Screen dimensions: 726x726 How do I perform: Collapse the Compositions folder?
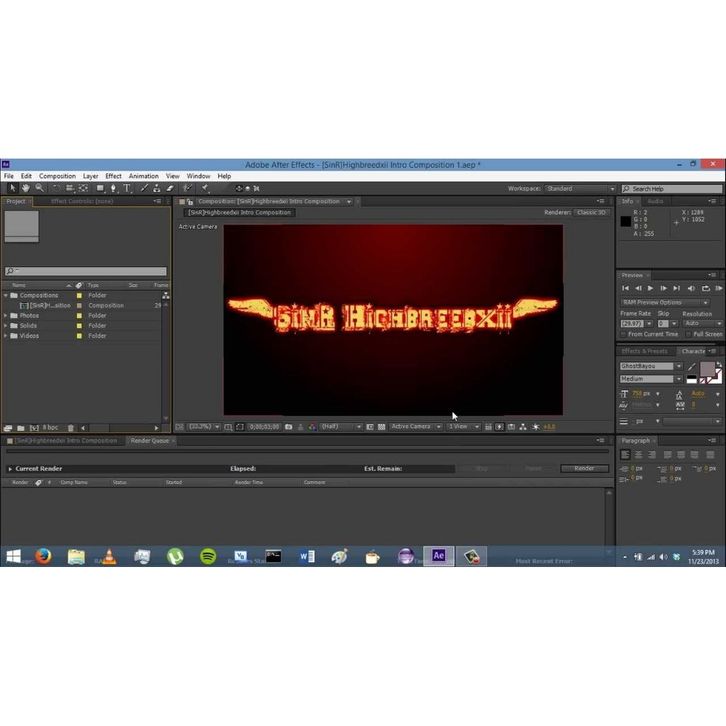(x=7, y=296)
